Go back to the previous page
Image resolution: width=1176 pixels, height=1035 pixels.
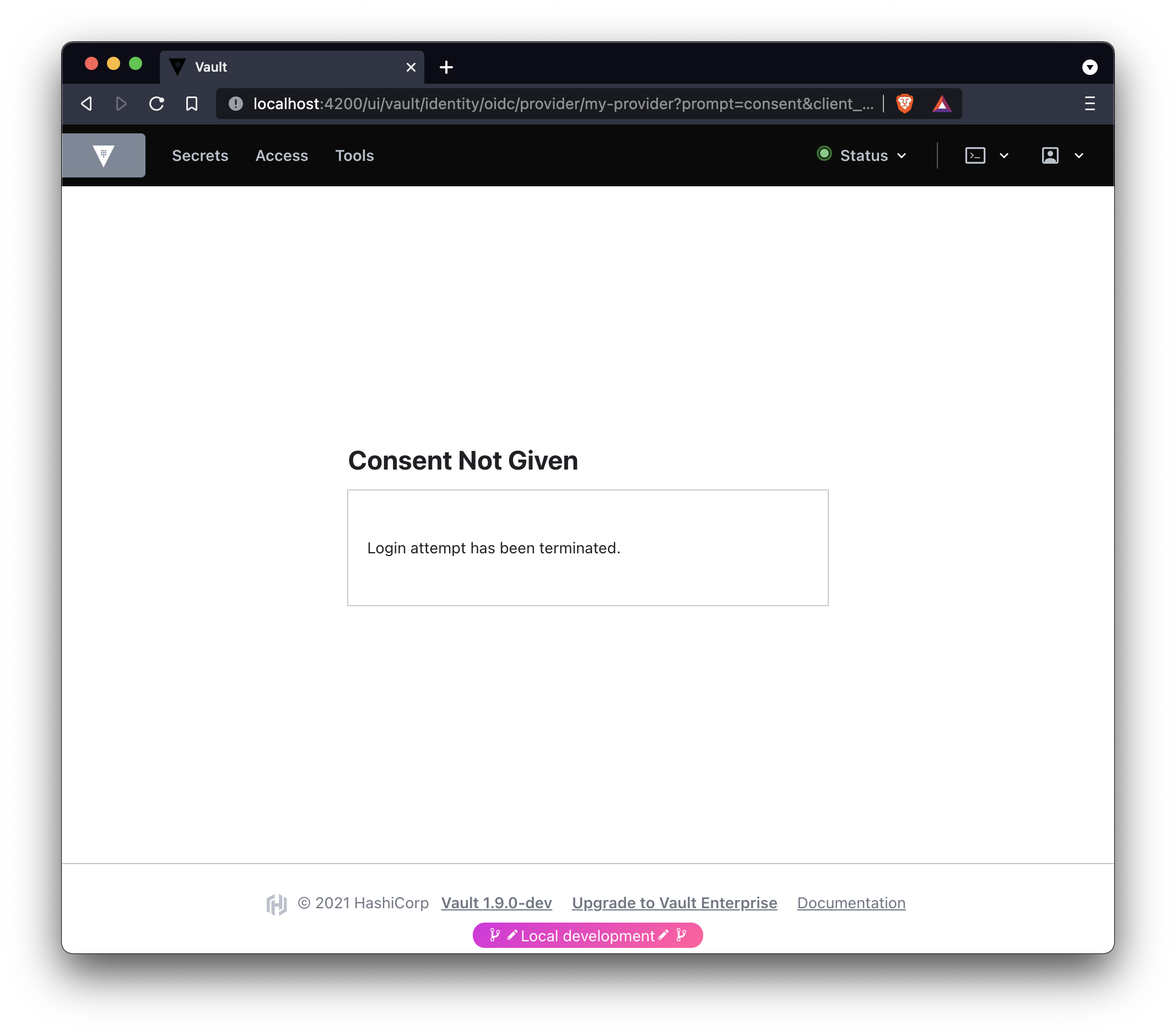[x=87, y=104]
